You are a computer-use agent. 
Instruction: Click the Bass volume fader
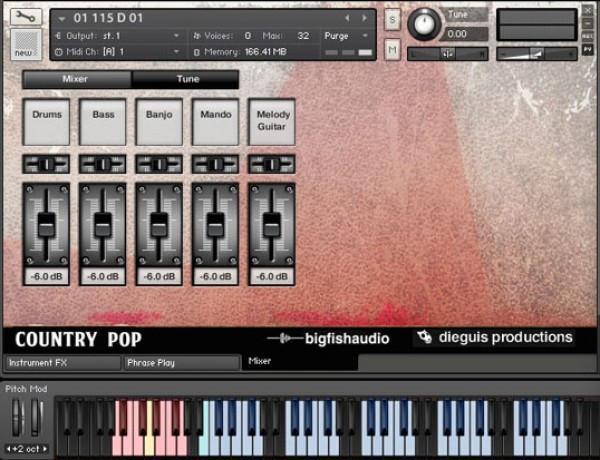coord(103,224)
